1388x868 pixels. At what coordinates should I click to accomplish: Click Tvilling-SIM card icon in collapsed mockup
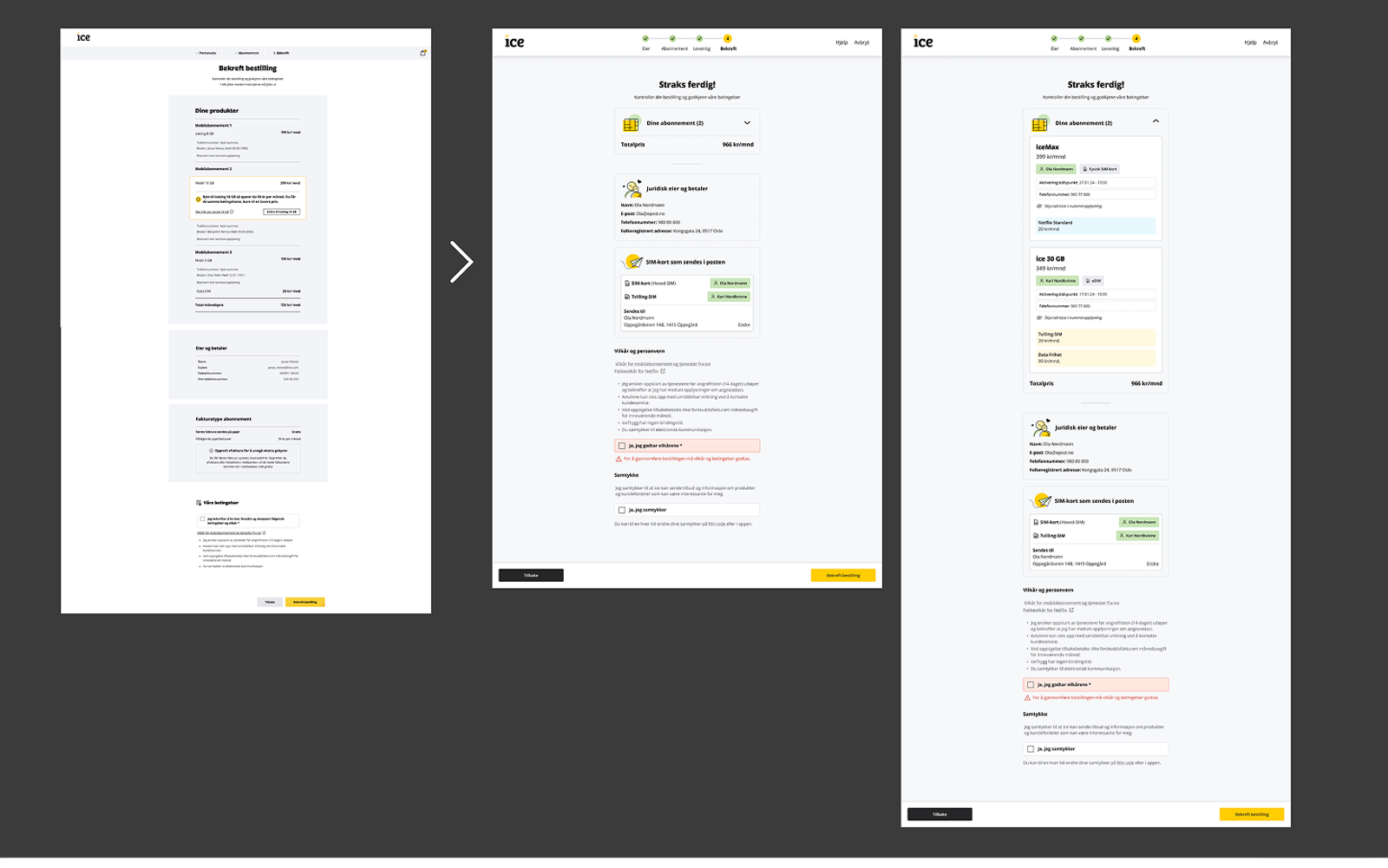click(627, 297)
